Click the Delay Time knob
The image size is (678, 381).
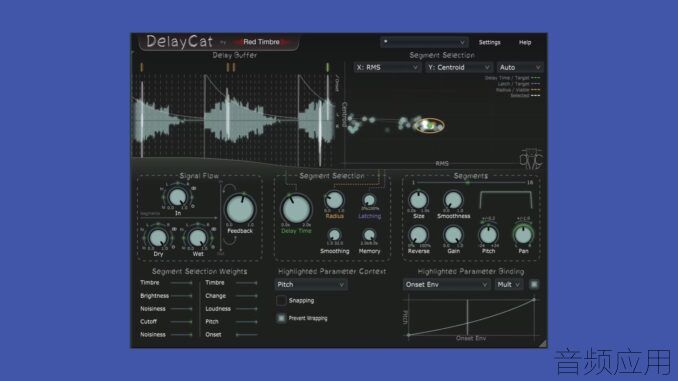tap(296, 208)
